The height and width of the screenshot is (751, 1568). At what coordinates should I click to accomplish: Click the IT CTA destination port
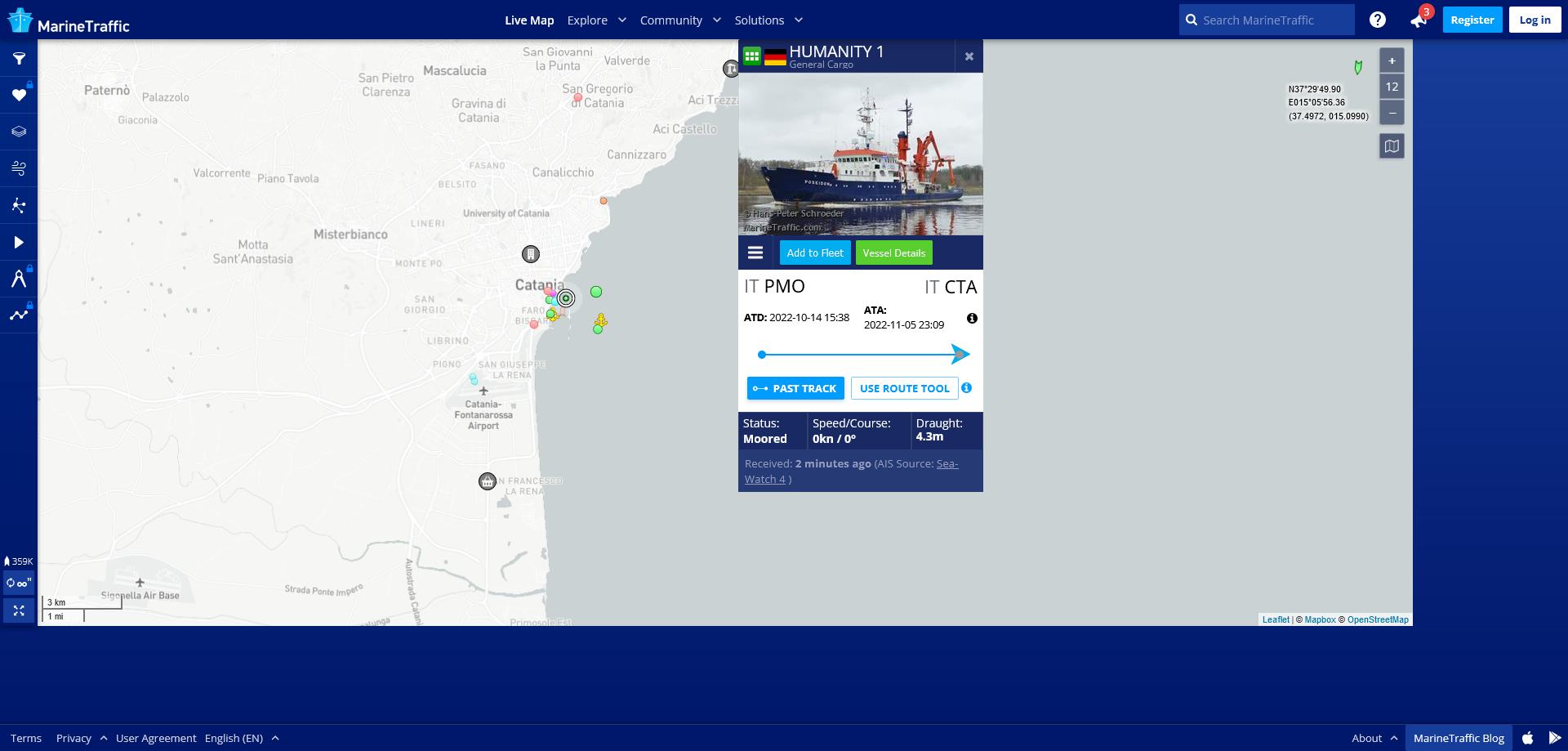(x=951, y=287)
